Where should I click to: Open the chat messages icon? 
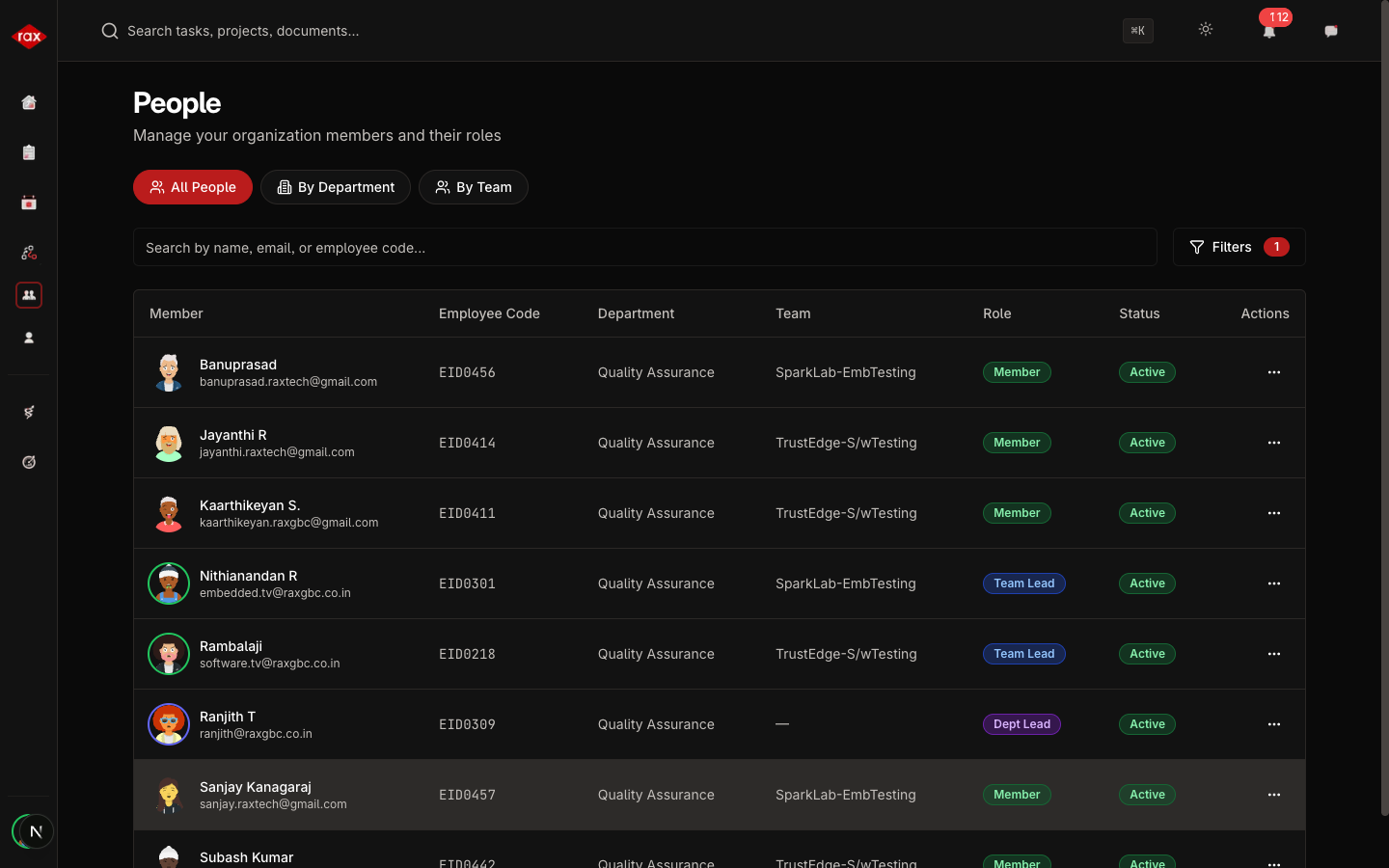1331,31
